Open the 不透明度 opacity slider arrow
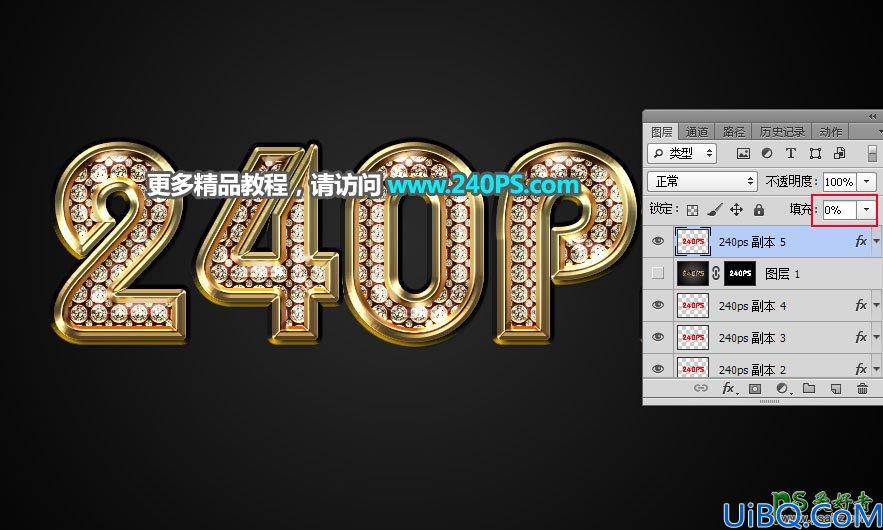Viewport: 883px width, 530px height. (x=866, y=181)
